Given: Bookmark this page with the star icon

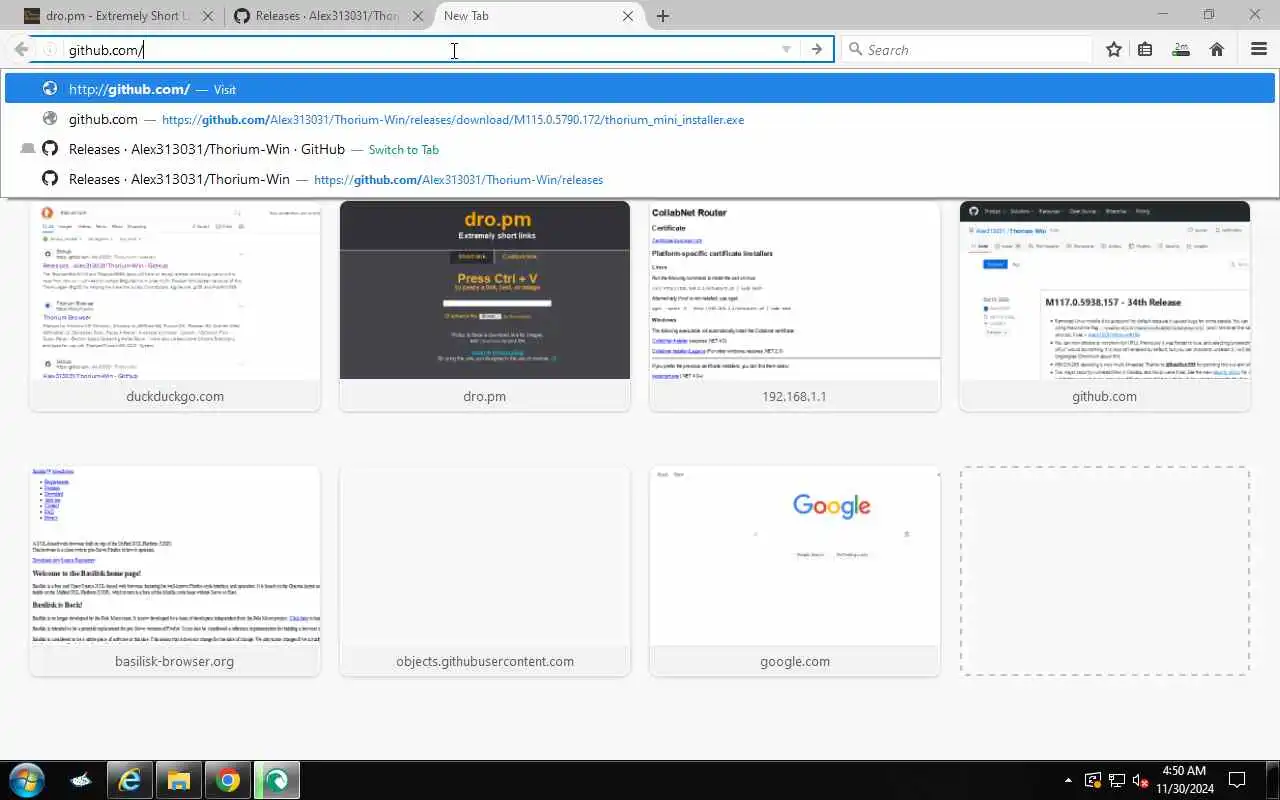Looking at the screenshot, I should (1114, 50).
